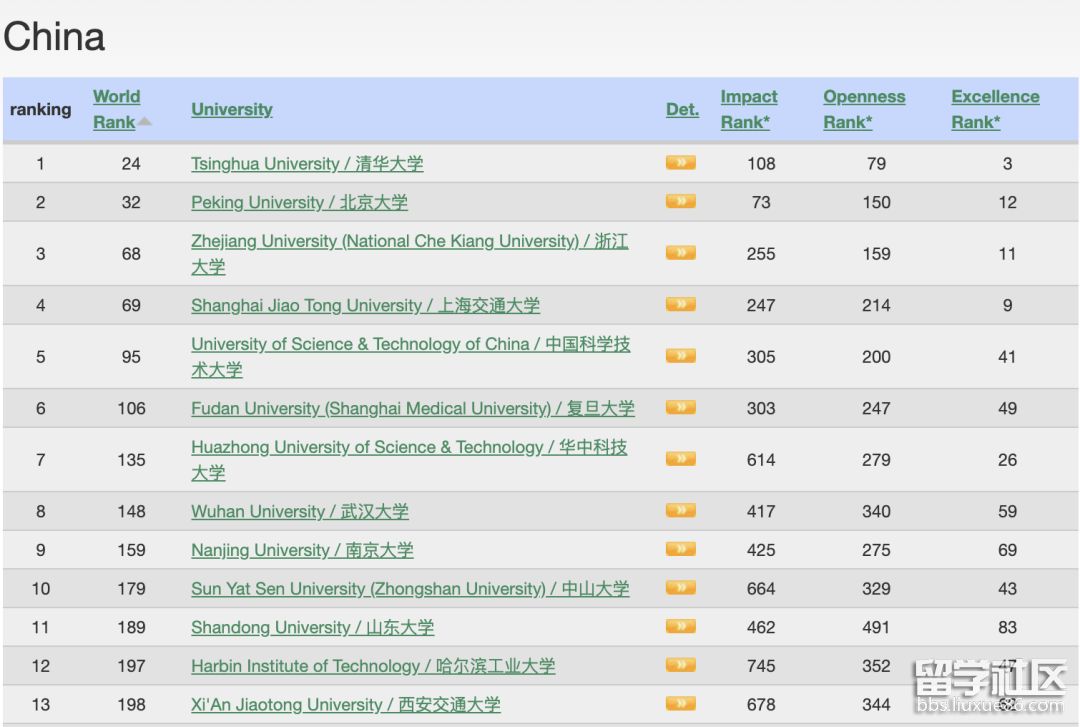Open details icon for Xi'An Jiaotong University
This screenshot has height=727, width=1080.
pos(681,704)
